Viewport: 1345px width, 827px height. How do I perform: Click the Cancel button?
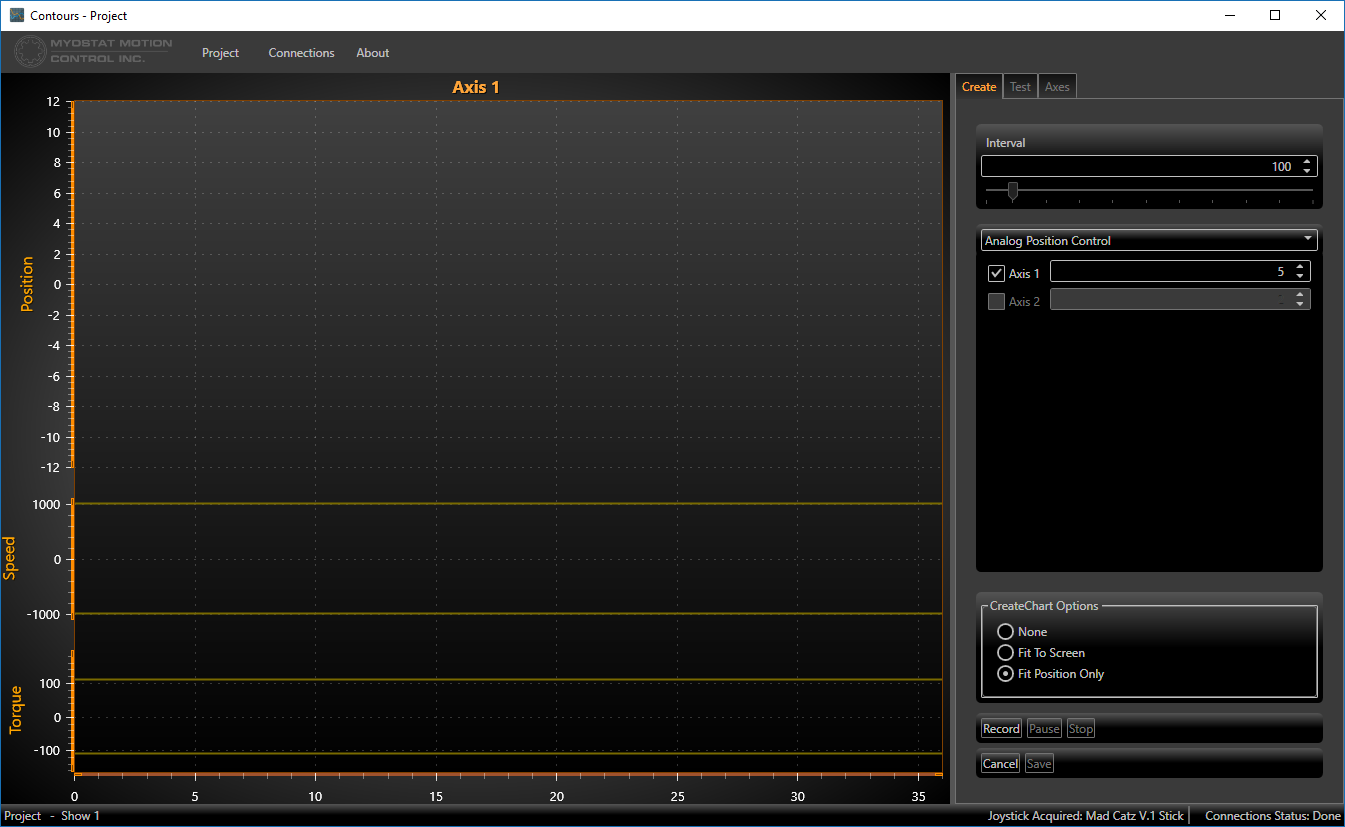(1000, 764)
